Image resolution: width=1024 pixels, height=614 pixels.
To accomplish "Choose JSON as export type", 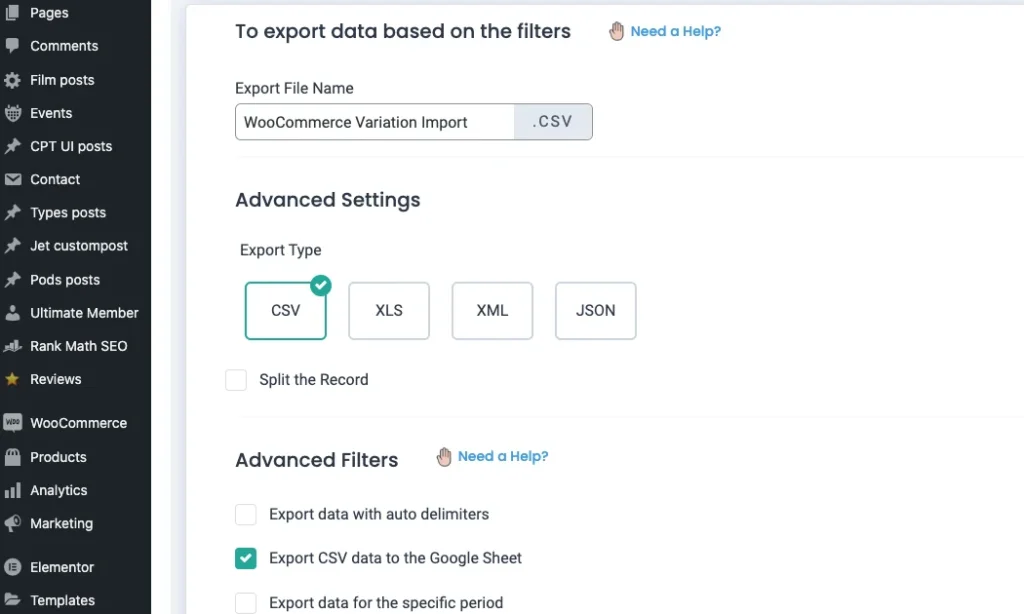I will click(596, 311).
